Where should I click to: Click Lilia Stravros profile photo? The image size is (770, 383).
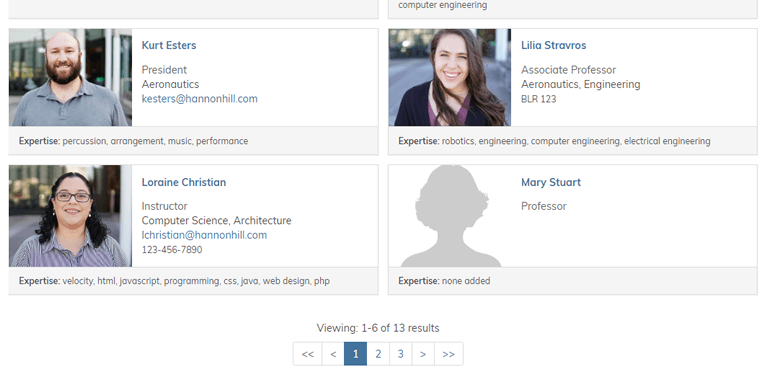click(450, 77)
